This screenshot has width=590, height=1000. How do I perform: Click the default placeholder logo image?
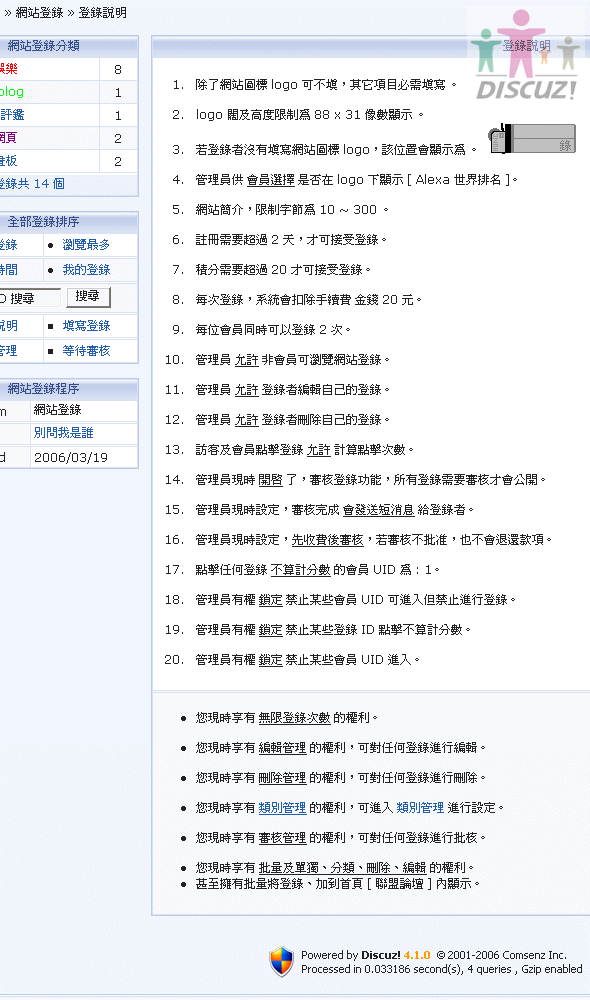(532, 138)
